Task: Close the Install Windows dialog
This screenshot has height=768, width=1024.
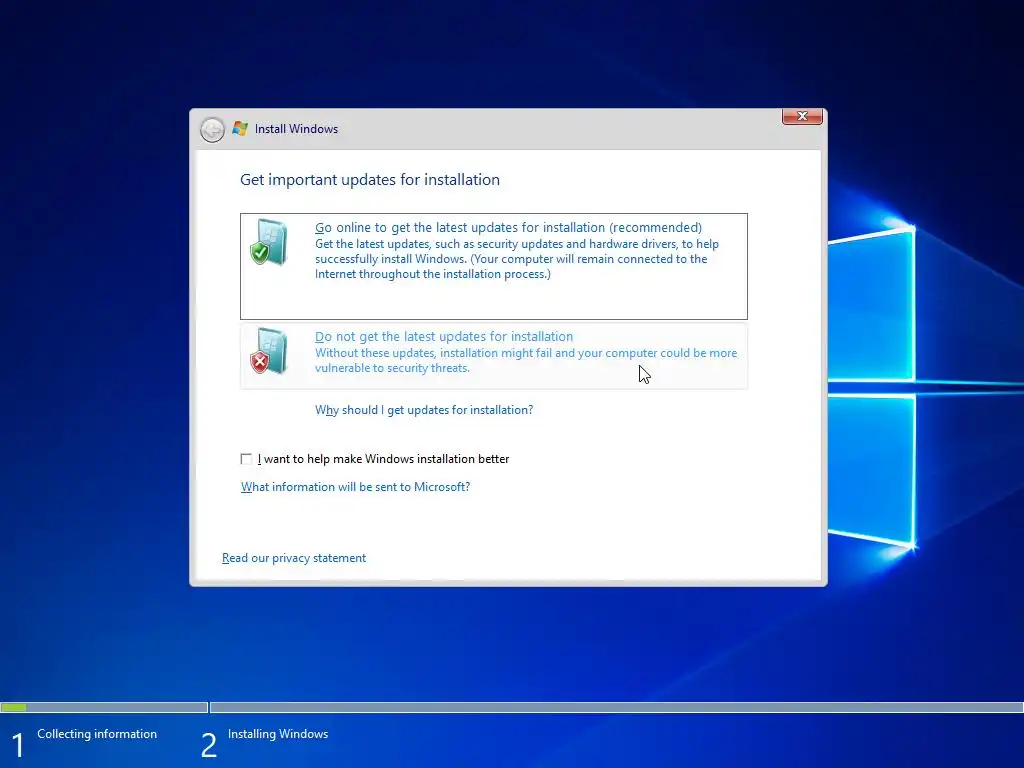Action: tap(802, 116)
